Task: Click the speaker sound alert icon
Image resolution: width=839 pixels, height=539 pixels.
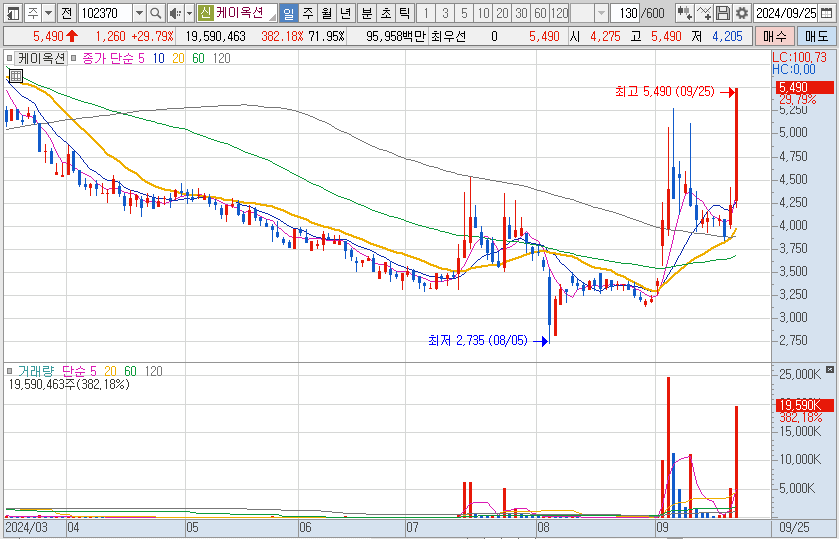Action: [174, 13]
